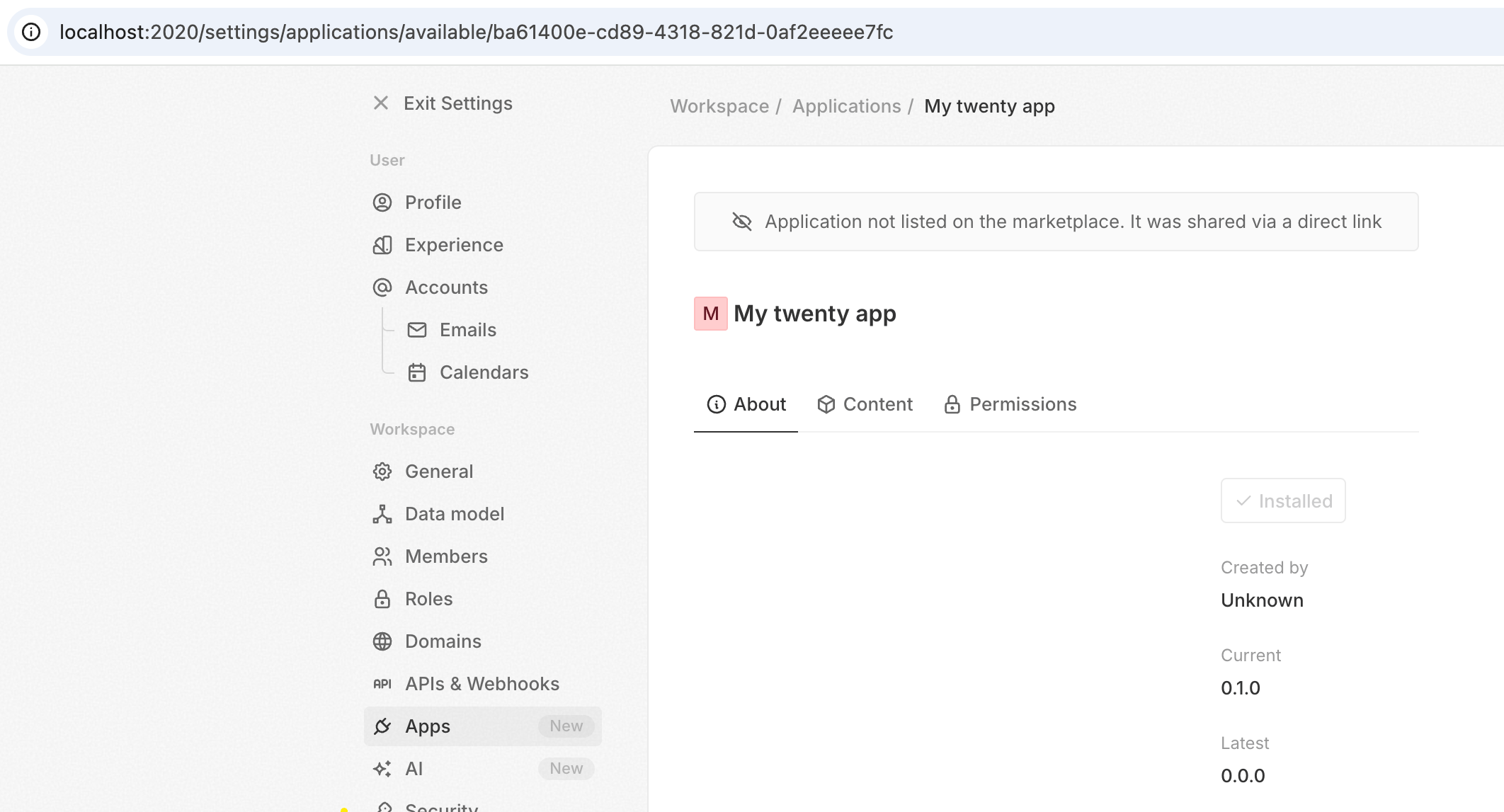The height and width of the screenshot is (812, 1504).
Task: Click the Profile user-circle icon
Action: click(382, 202)
